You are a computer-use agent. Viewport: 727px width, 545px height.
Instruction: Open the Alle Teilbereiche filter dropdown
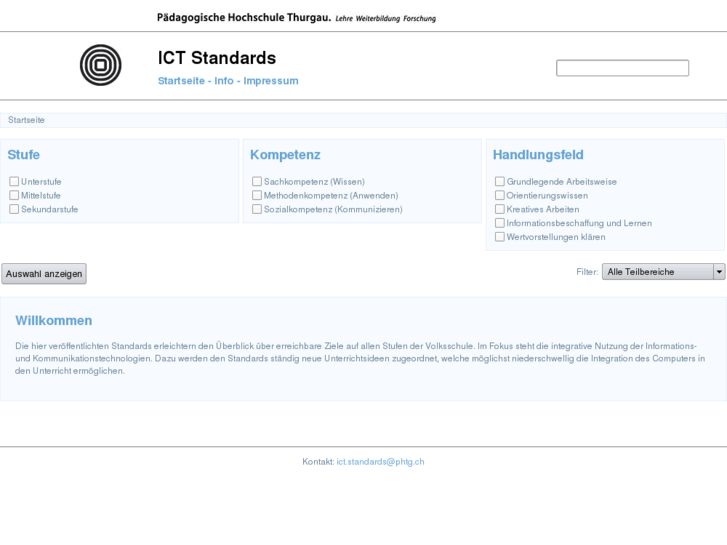(x=663, y=272)
